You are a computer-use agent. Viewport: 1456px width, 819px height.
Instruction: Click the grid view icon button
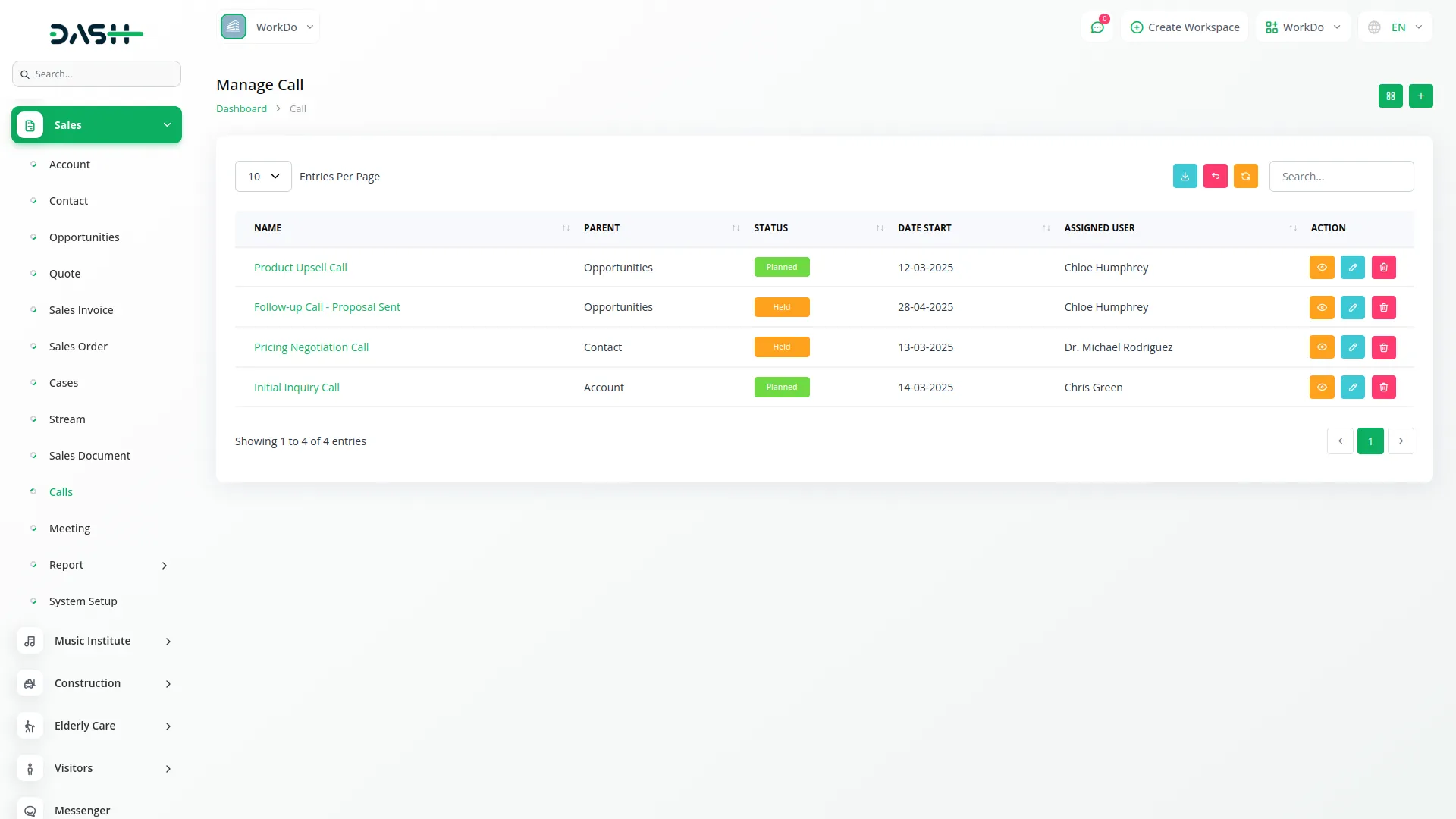pos(1390,96)
